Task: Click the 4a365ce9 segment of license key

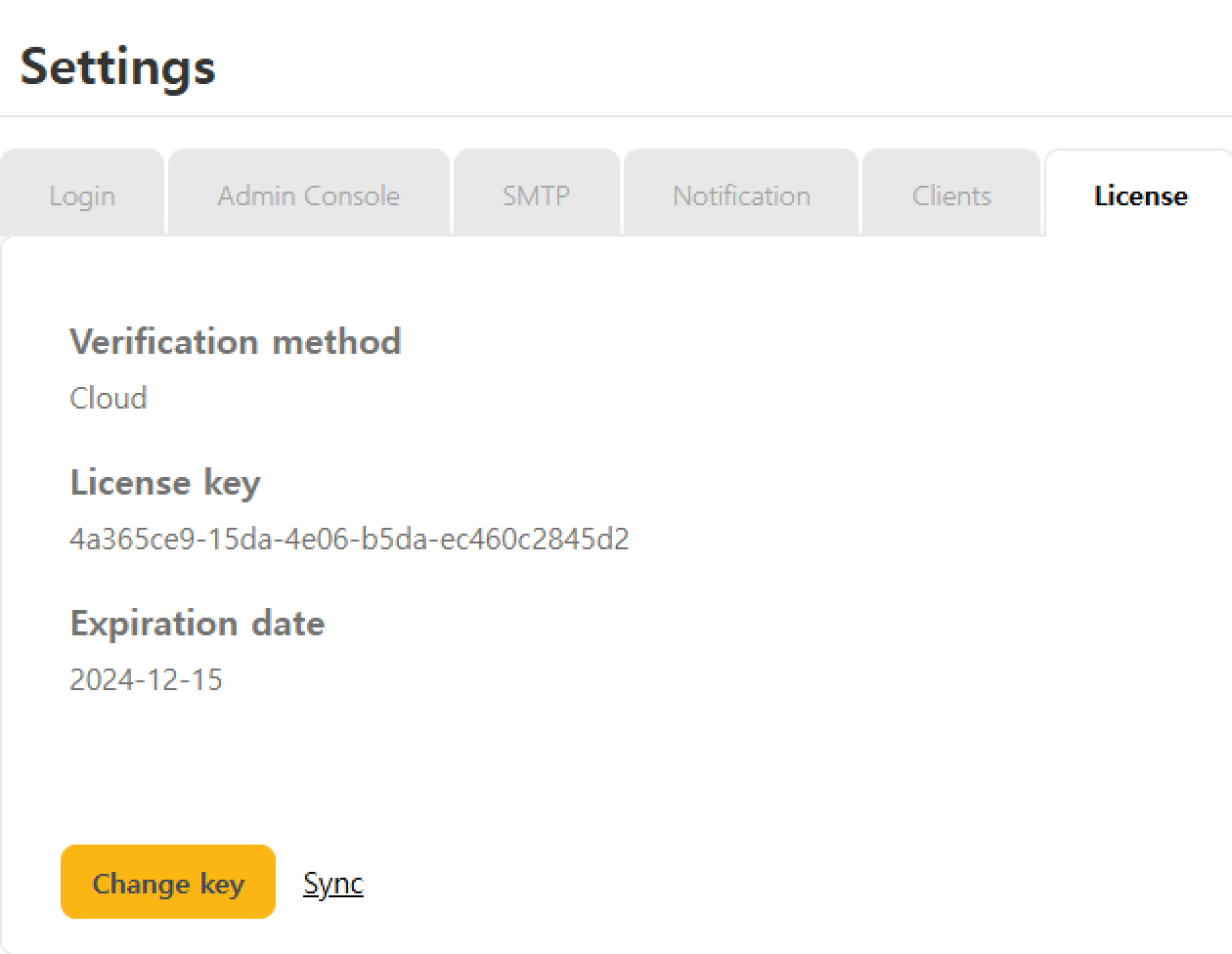Action: coord(132,539)
